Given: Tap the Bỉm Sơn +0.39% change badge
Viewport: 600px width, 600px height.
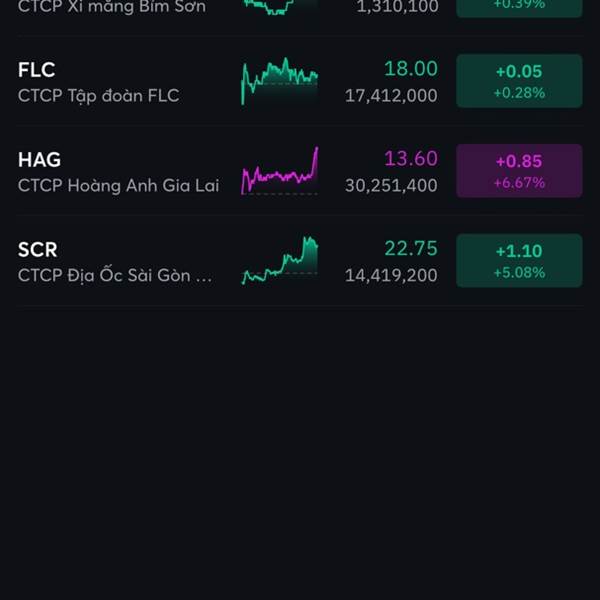Looking at the screenshot, I should click(519, 6).
